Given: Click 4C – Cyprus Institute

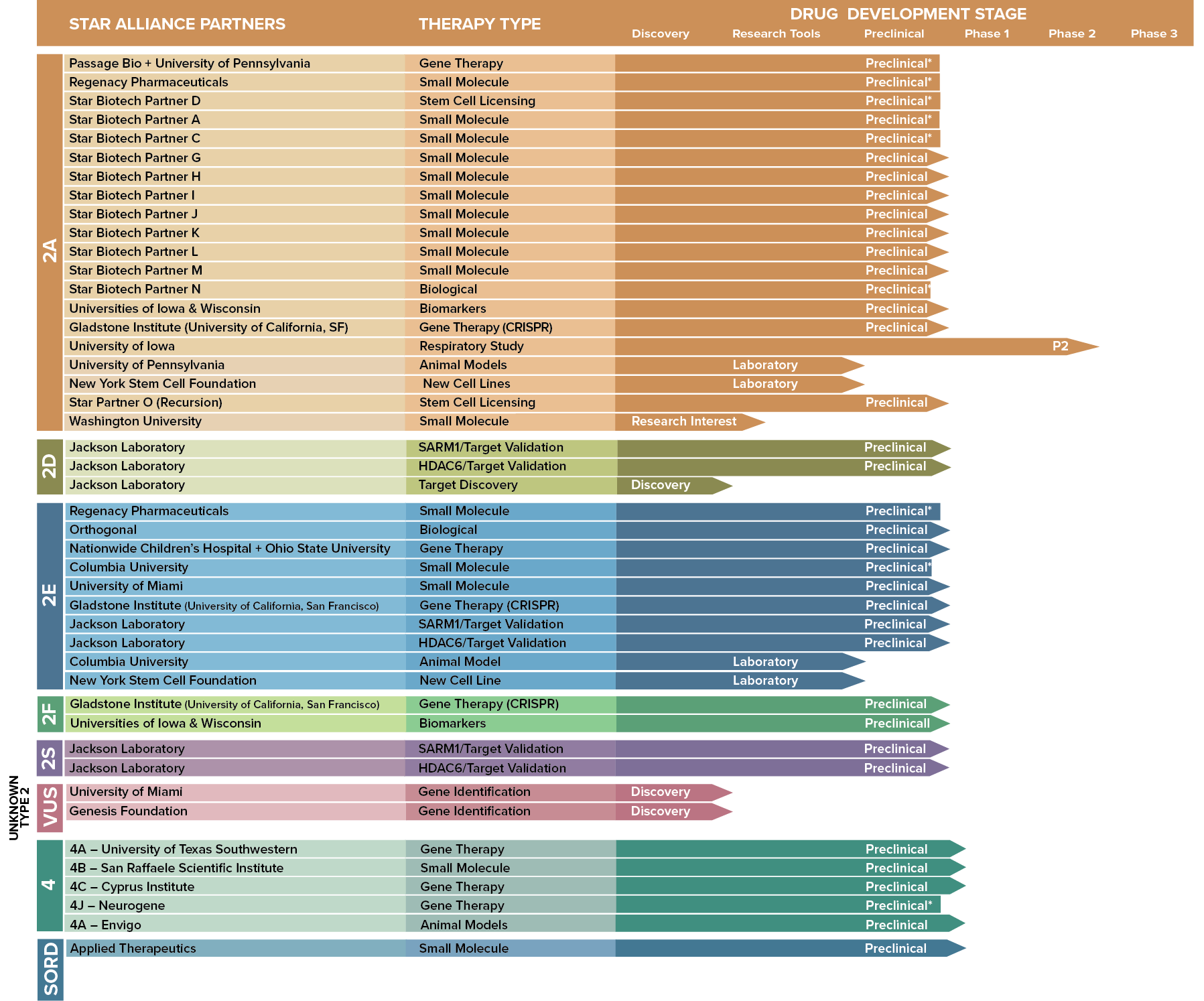Looking at the screenshot, I should click(132, 887).
